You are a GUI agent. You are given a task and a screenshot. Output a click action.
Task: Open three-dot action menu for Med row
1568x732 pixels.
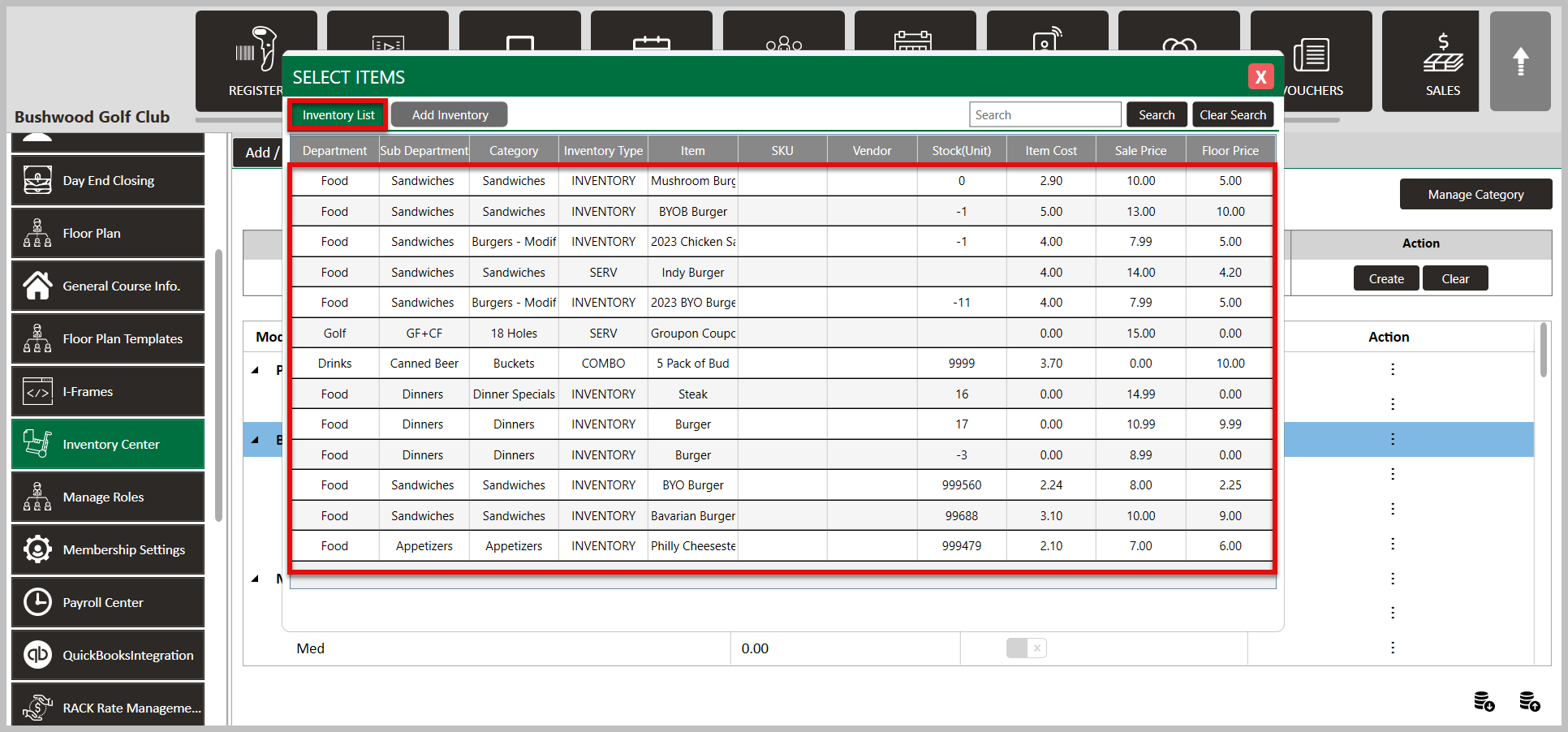[1393, 648]
